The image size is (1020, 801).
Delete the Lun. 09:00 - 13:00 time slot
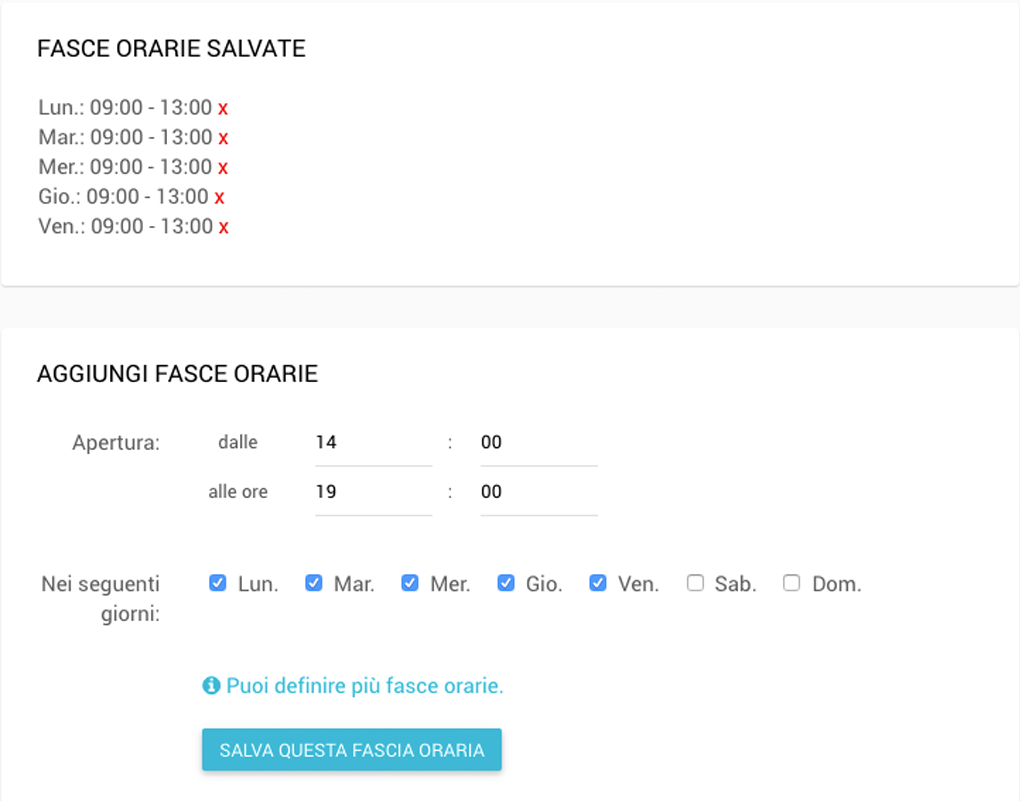(223, 108)
